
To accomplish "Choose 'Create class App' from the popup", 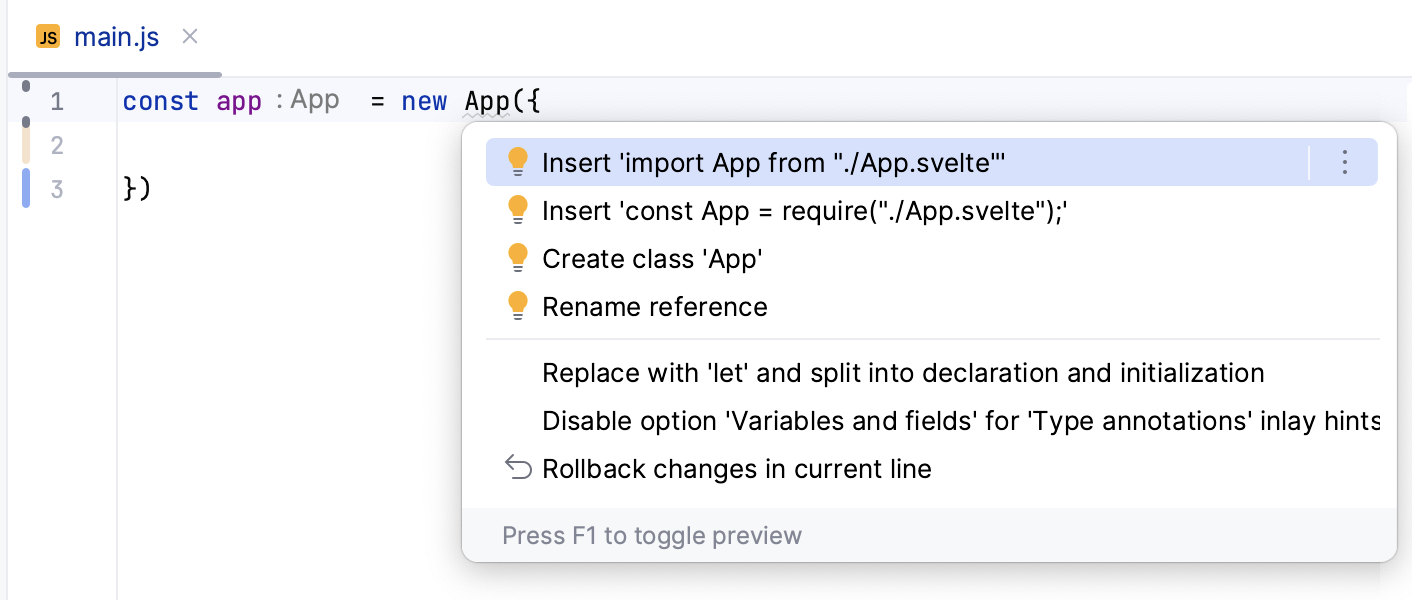I will coord(652,257).
